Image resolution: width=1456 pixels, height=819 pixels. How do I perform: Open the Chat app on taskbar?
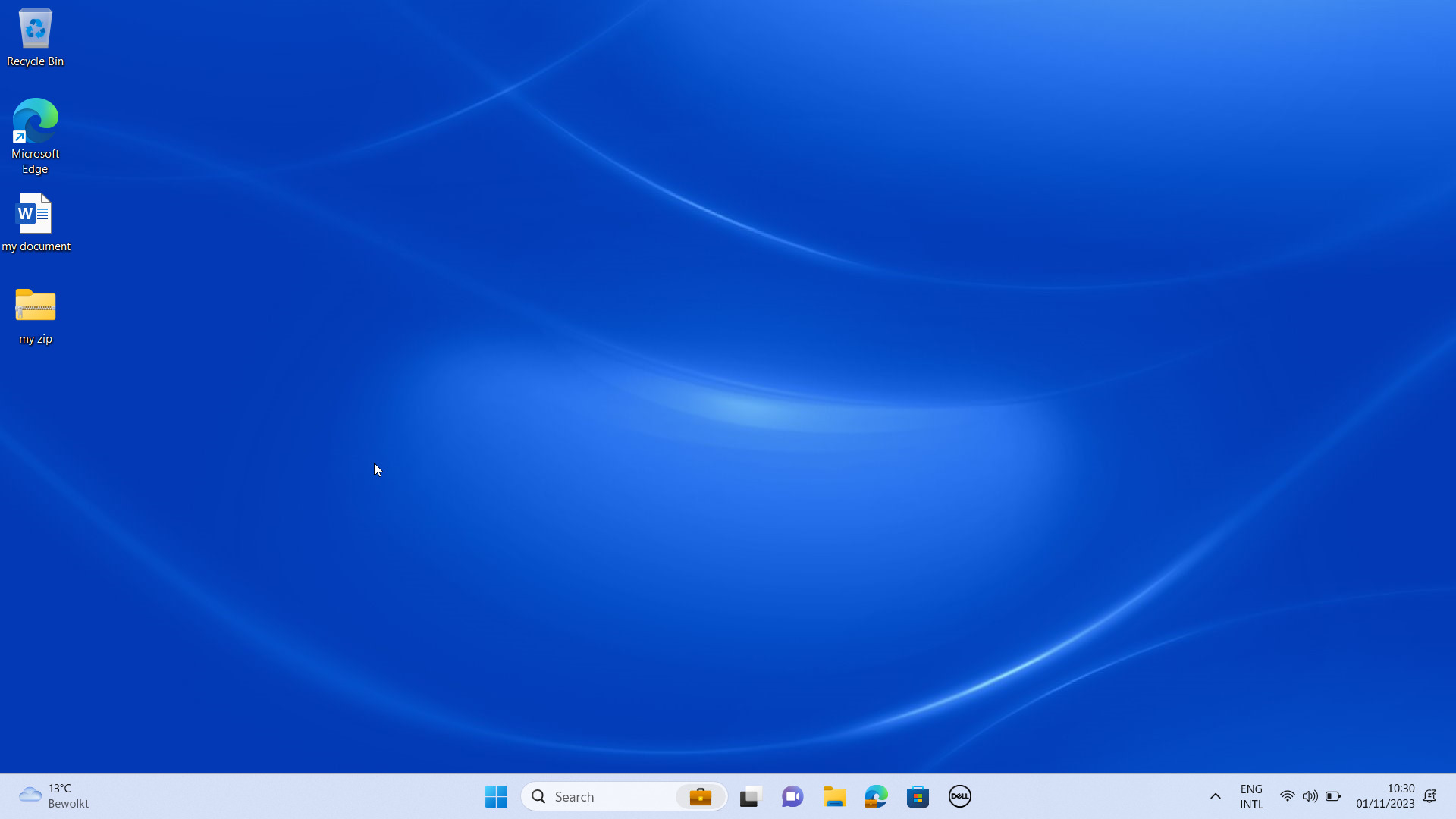pyautogui.click(x=792, y=796)
